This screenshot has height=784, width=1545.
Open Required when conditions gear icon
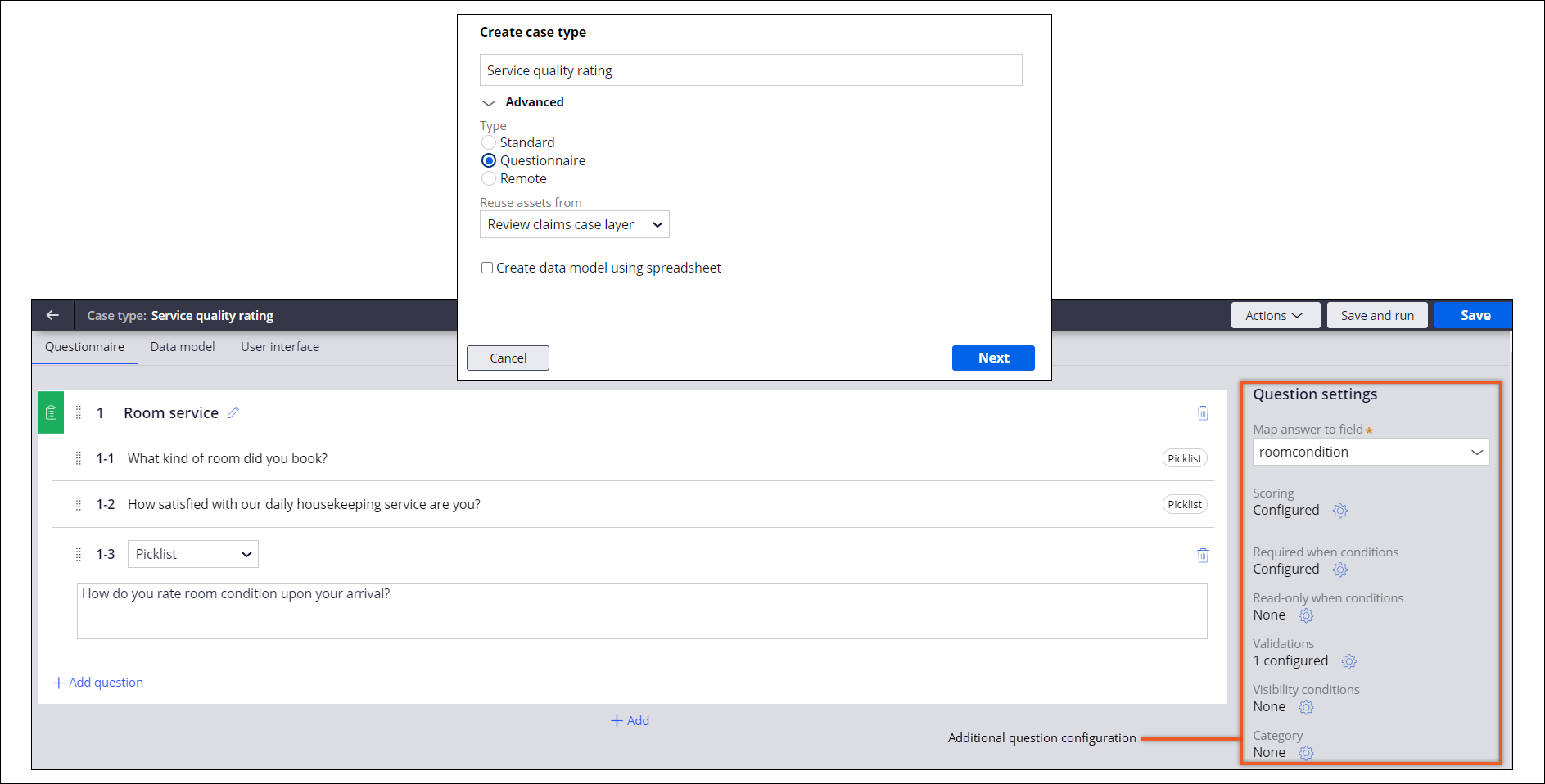pyautogui.click(x=1339, y=570)
